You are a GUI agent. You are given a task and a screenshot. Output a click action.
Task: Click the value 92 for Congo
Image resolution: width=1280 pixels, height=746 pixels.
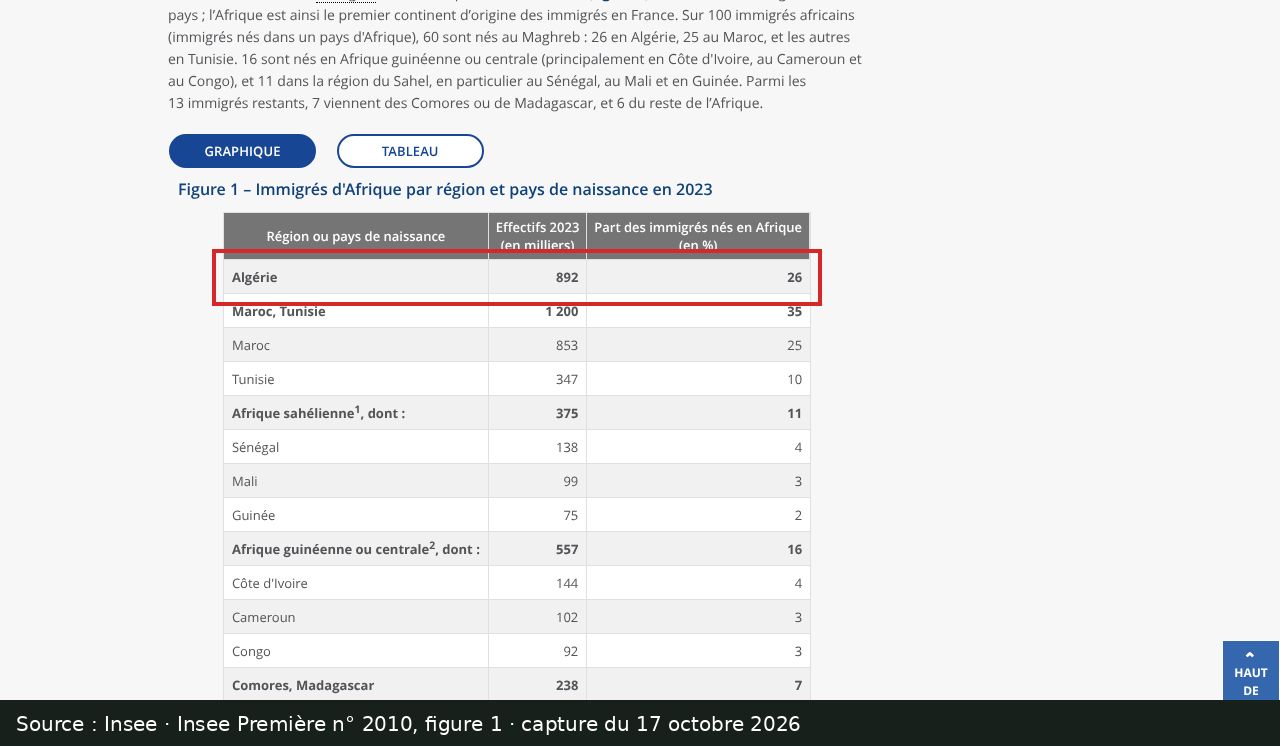pyautogui.click(x=571, y=651)
